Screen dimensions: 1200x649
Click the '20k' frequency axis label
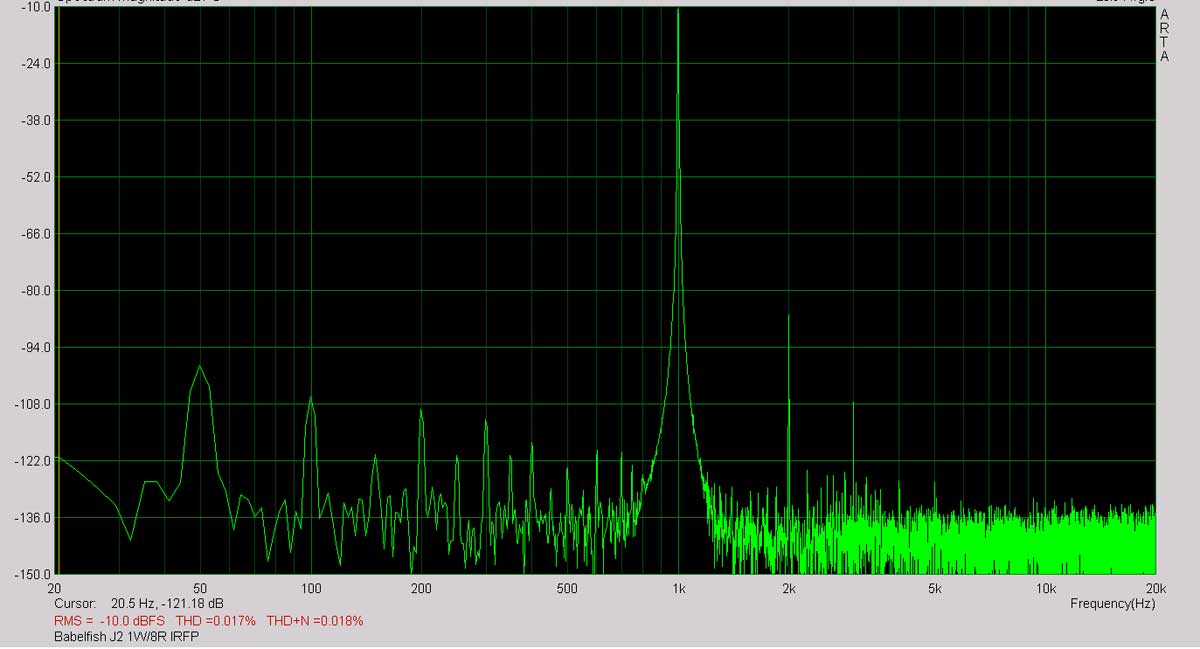1155,588
